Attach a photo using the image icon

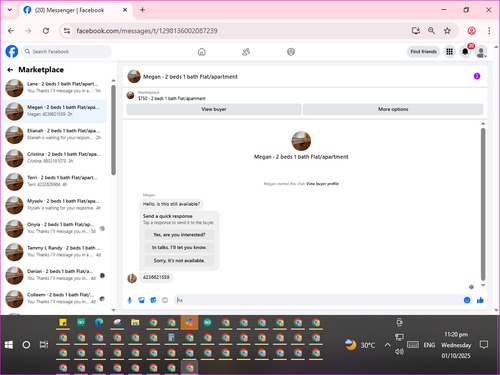(x=142, y=300)
